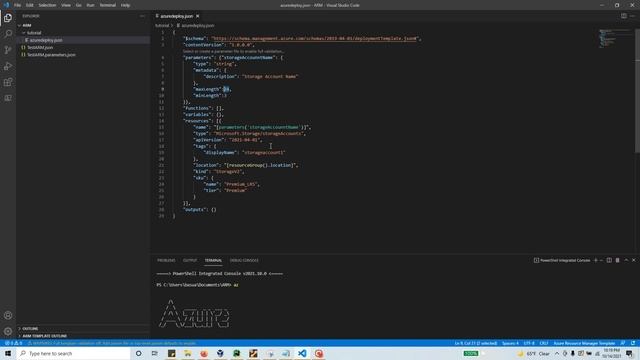Click the full validation off status warning
Viewport: 640px width, 360px height.
112,343
